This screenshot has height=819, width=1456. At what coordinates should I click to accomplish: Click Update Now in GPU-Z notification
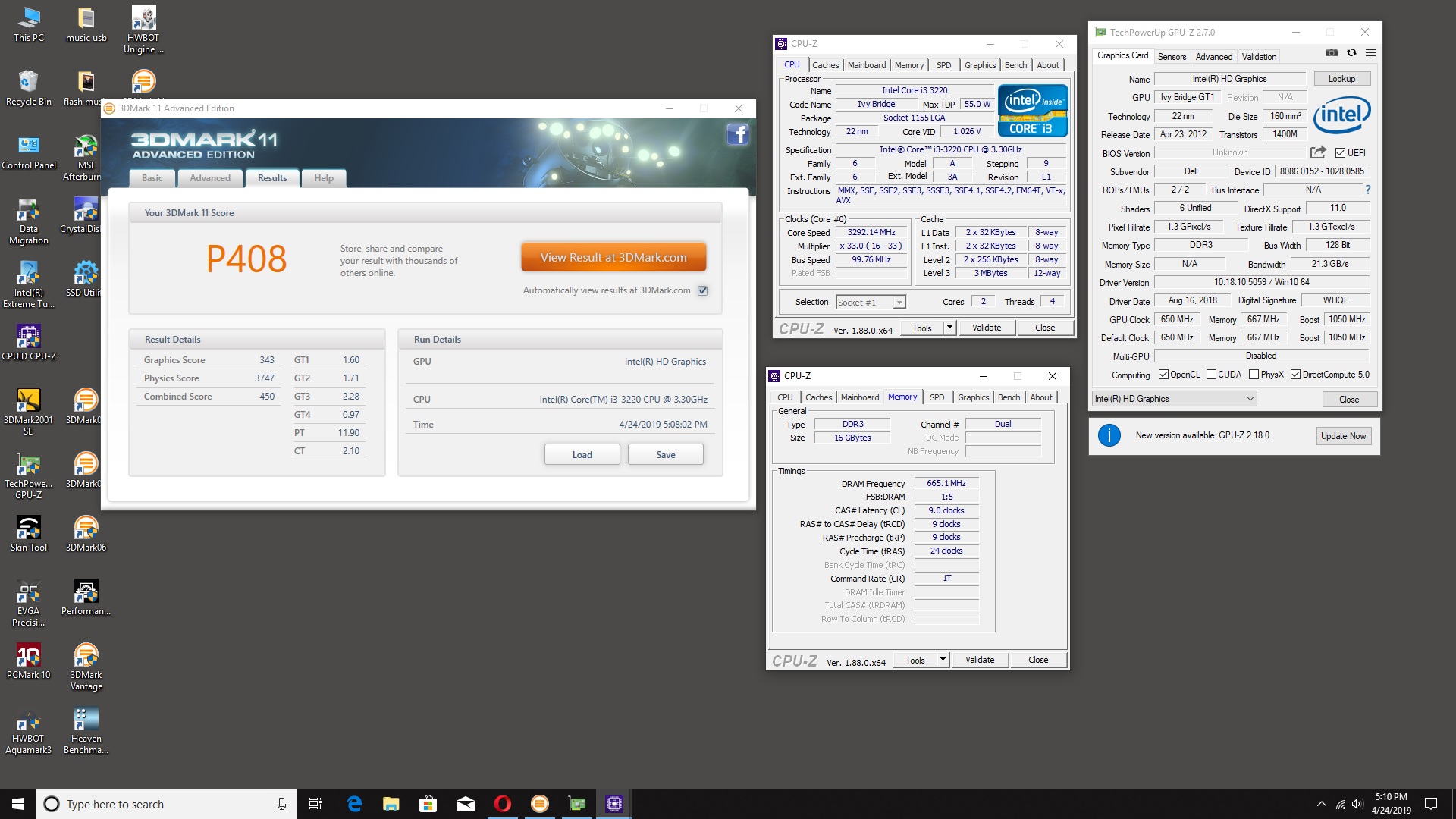(x=1343, y=436)
